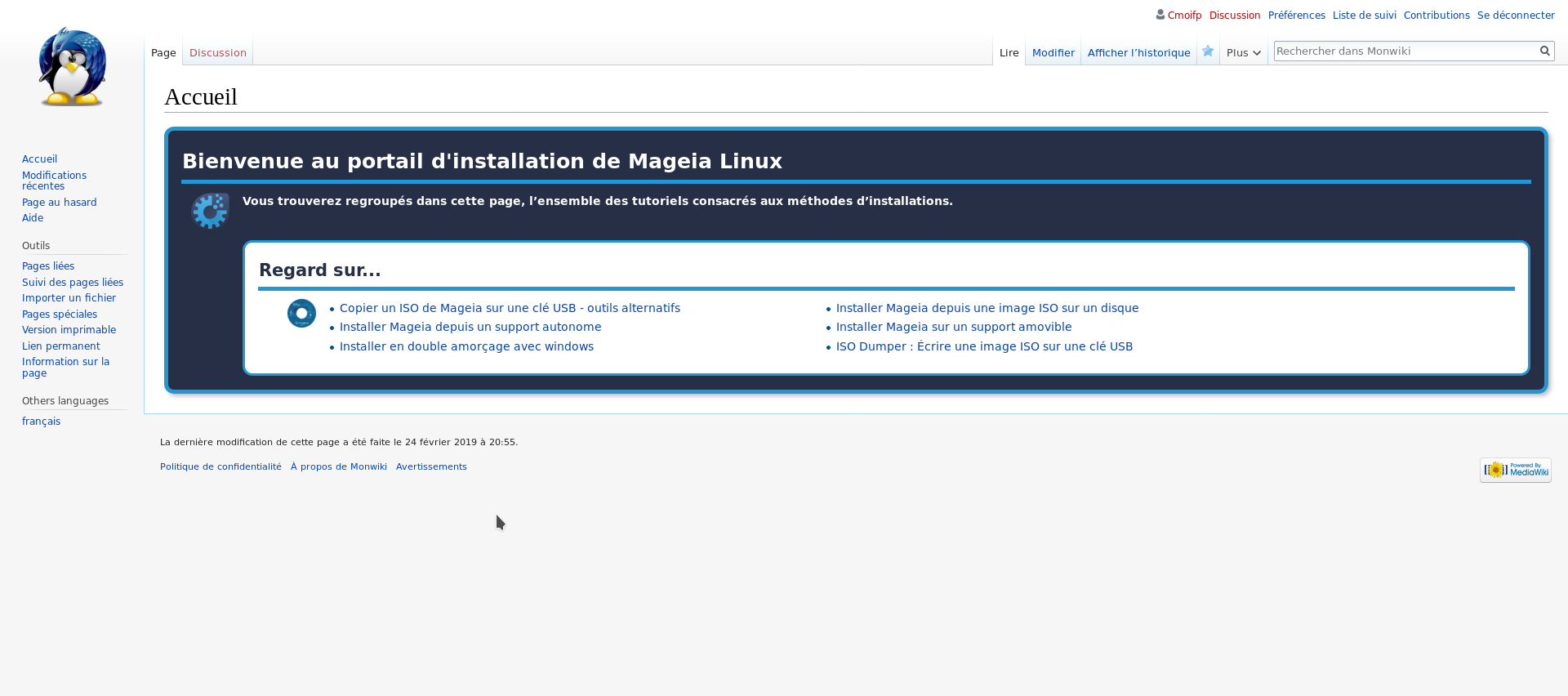Image resolution: width=1568 pixels, height=696 pixels.
Task: Select français language link
Action: tap(41, 422)
